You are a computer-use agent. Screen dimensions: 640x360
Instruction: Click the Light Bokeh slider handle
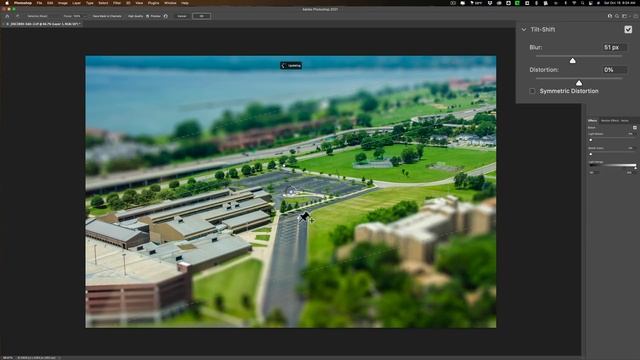pos(591,140)
